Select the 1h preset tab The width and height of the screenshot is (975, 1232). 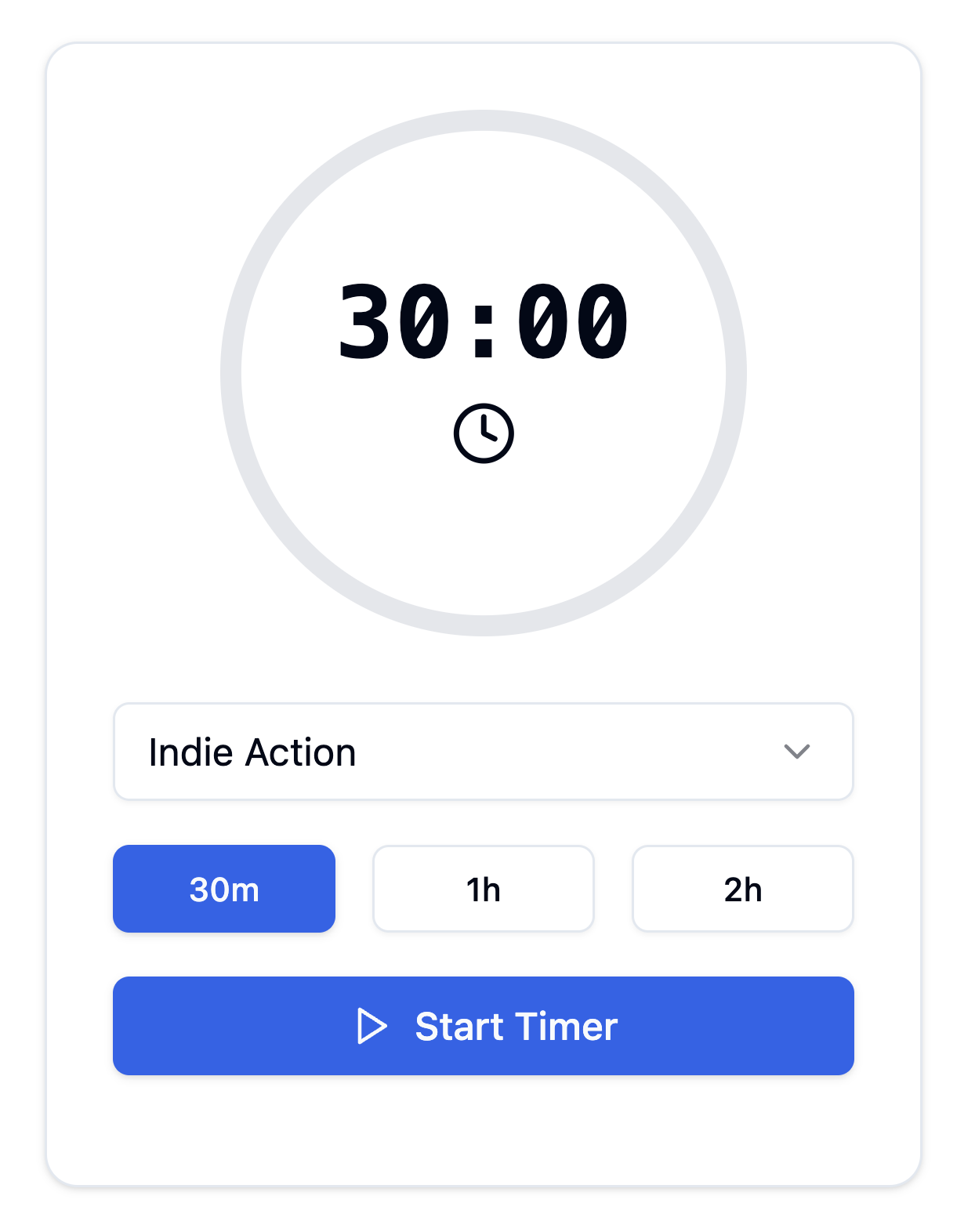(484, 889)
